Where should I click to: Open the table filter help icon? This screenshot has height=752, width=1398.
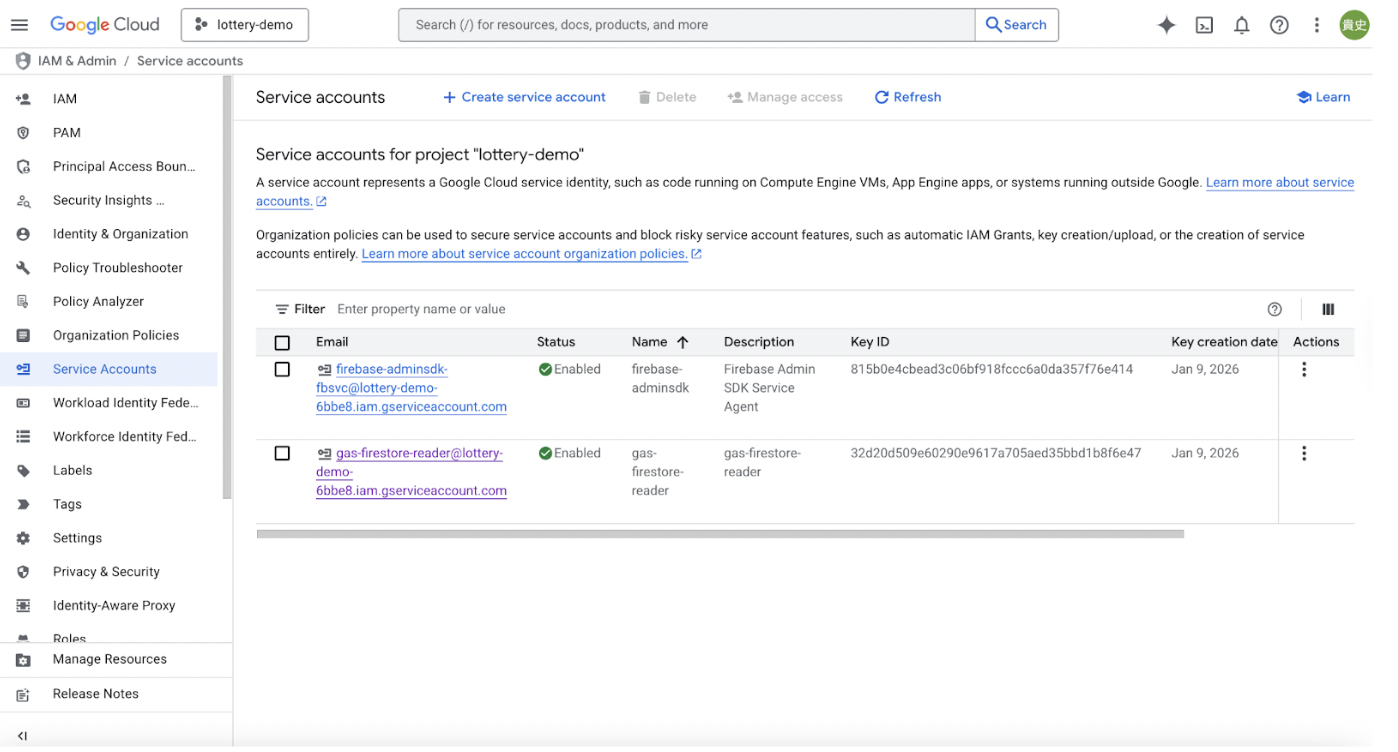click(1274, 310)
